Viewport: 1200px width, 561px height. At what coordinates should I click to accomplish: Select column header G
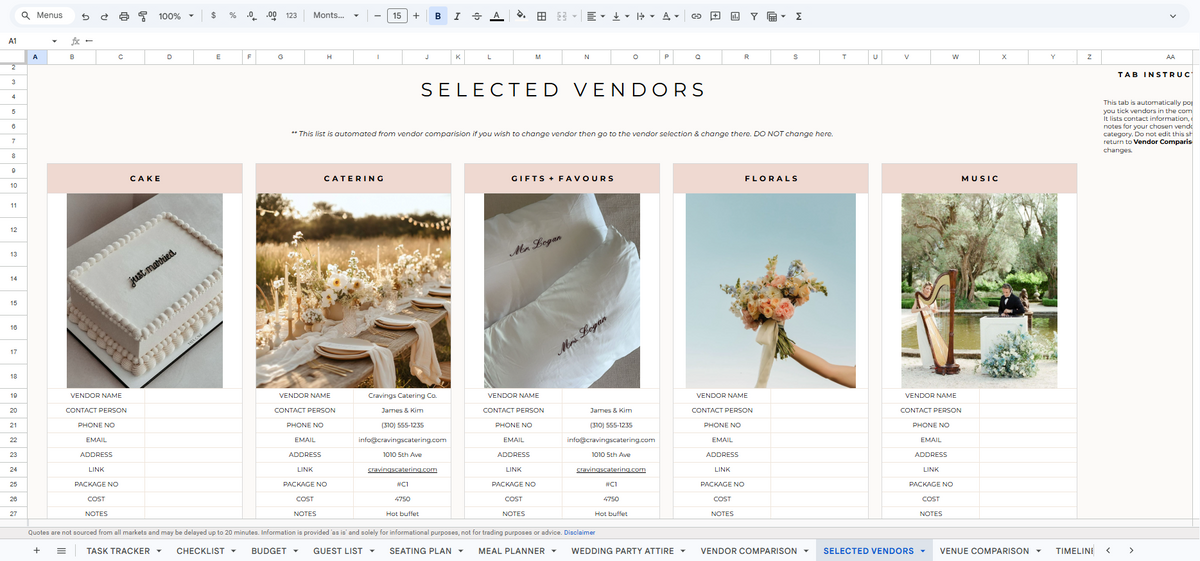pos(280,57)
